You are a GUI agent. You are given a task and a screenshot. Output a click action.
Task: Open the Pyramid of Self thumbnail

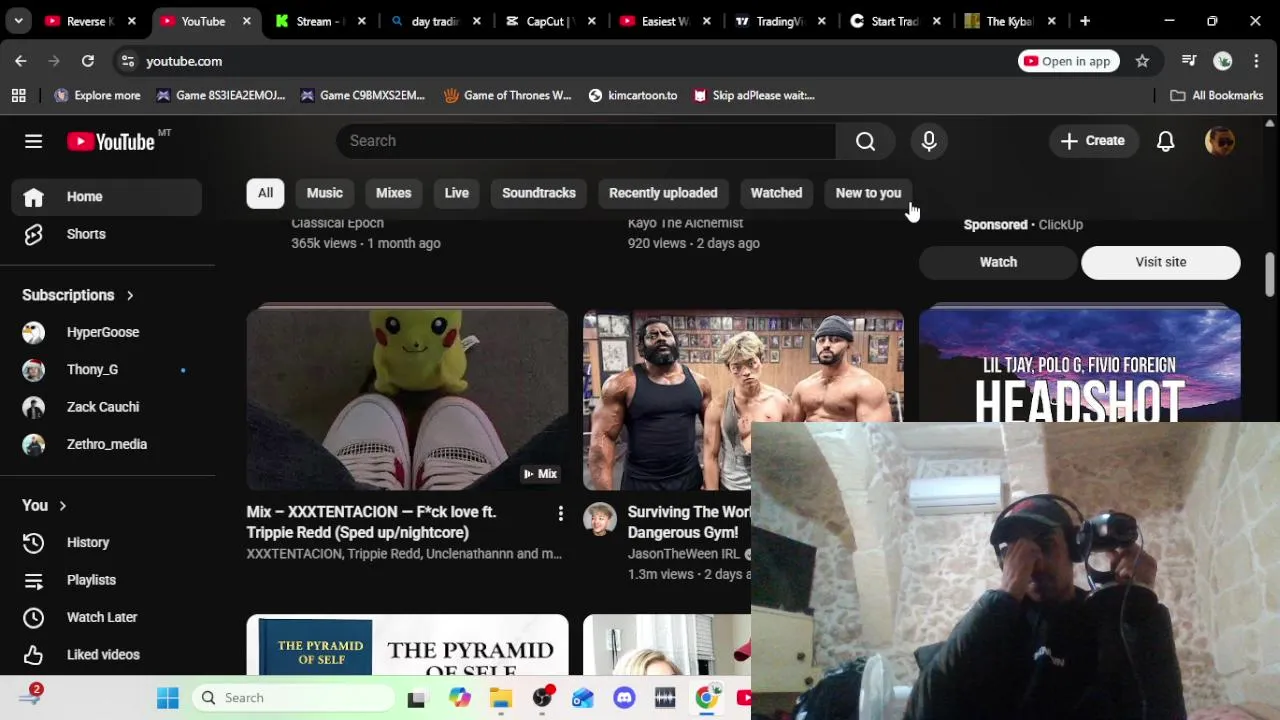[407, 645]
